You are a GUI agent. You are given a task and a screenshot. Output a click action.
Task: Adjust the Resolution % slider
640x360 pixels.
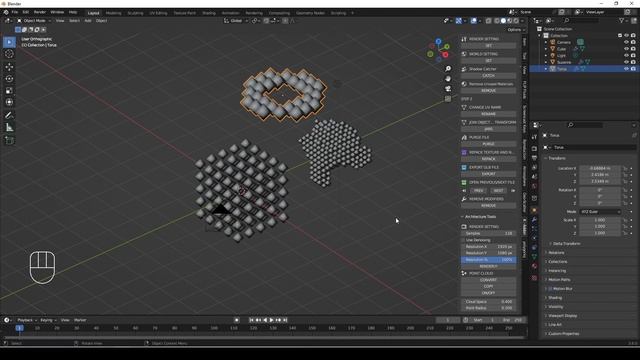tap(488, 260)
